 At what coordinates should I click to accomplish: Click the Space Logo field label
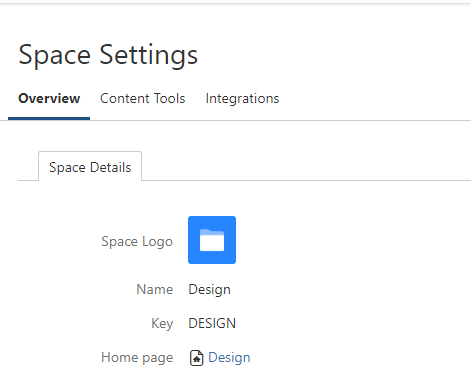point(137,241)
